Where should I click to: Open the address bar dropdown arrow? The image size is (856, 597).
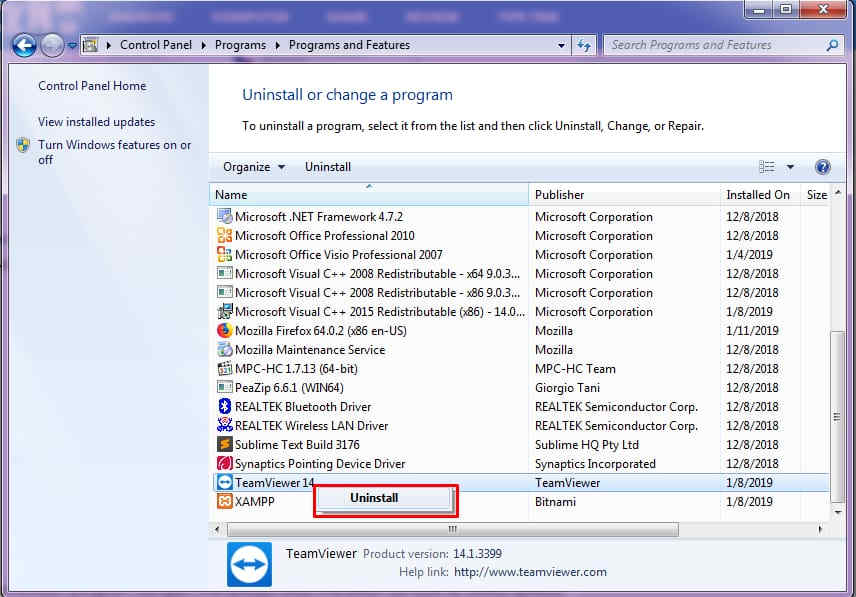[562, 45]
